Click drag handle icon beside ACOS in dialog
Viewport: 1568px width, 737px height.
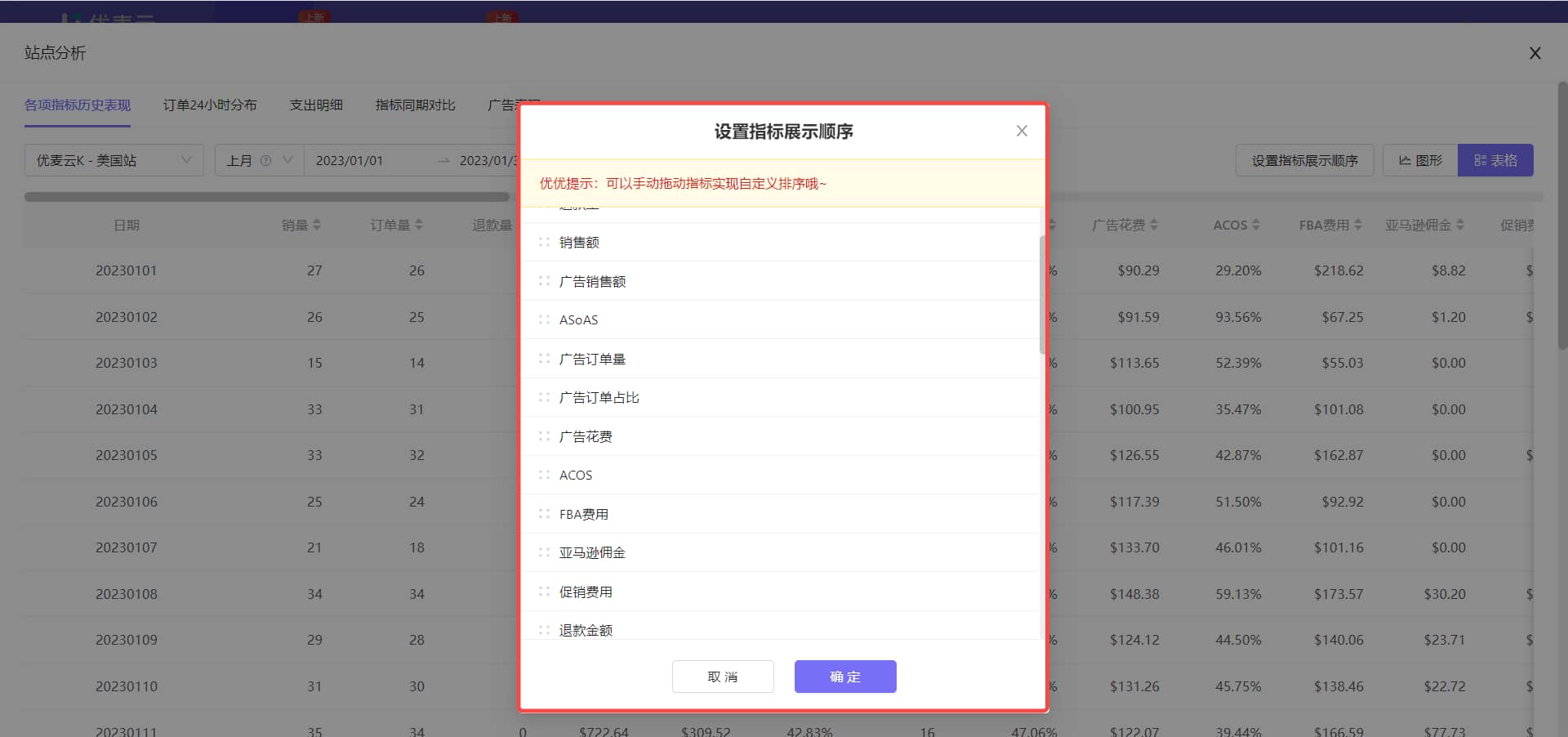(x=544, y=475)
